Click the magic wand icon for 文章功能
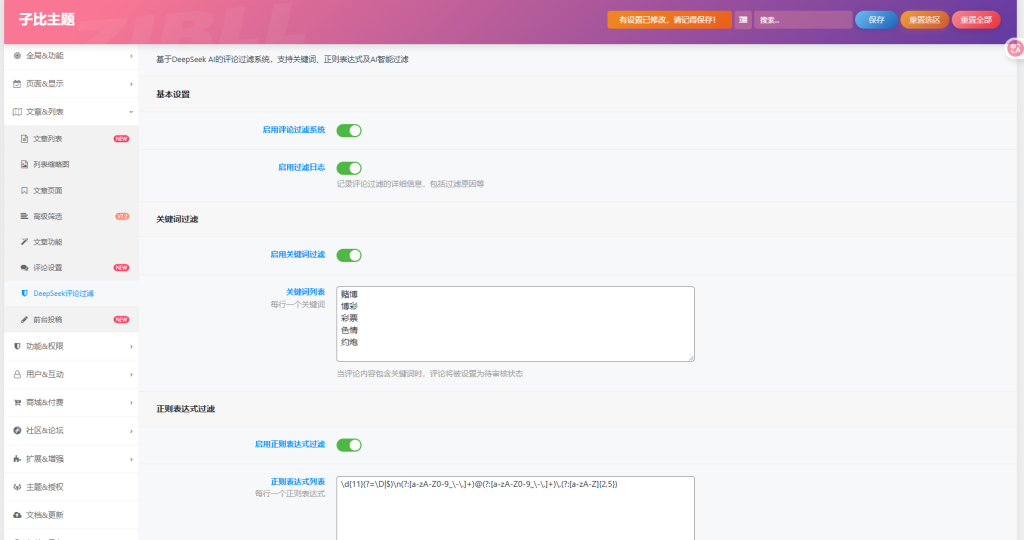This screenshot has width=1024, height=540. coord(24,242)
